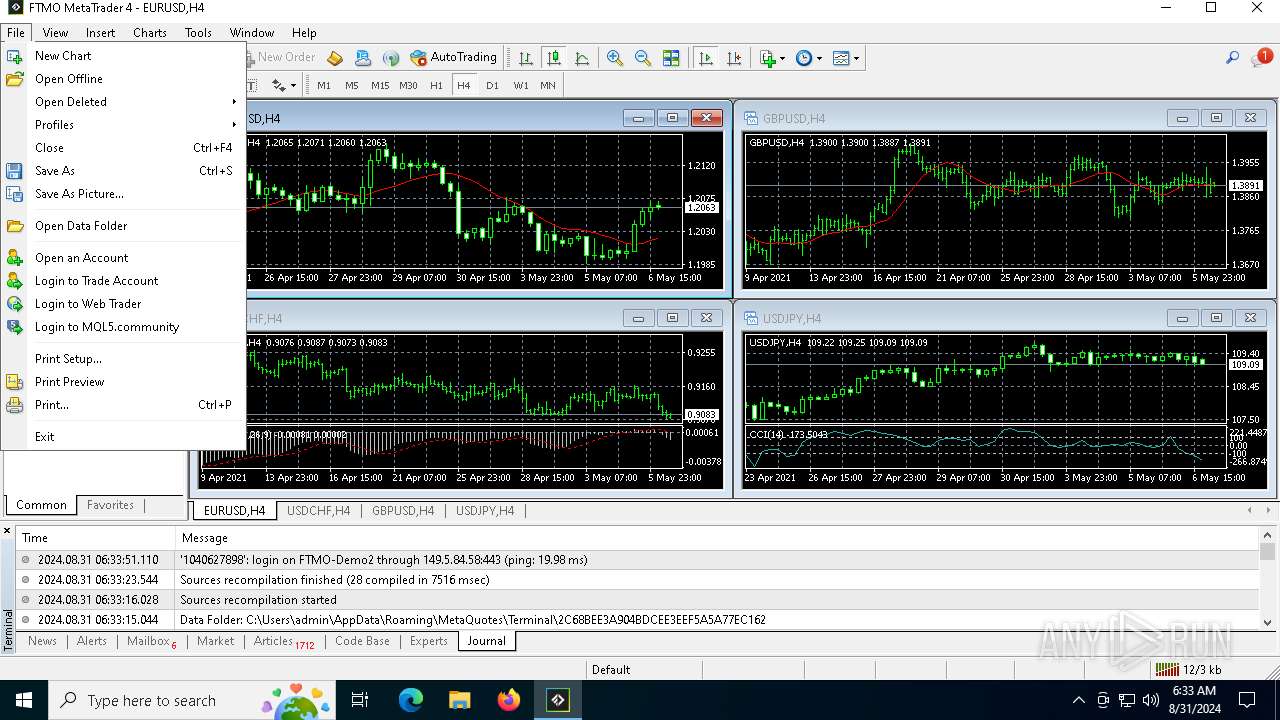Switch to the USDJPY,H4 chart tab

tap(485, 511)
